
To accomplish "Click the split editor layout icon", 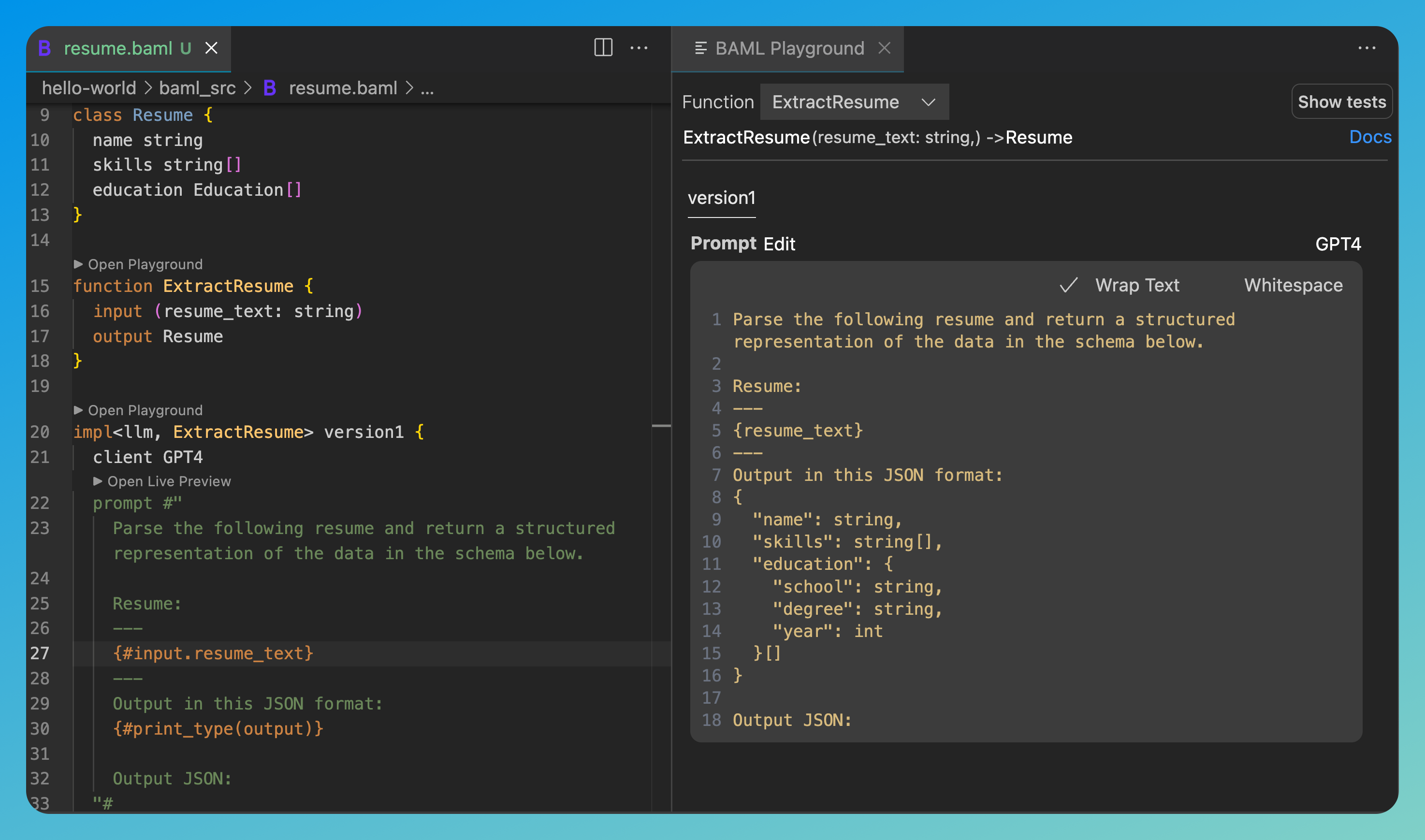I will click(603, 47).
